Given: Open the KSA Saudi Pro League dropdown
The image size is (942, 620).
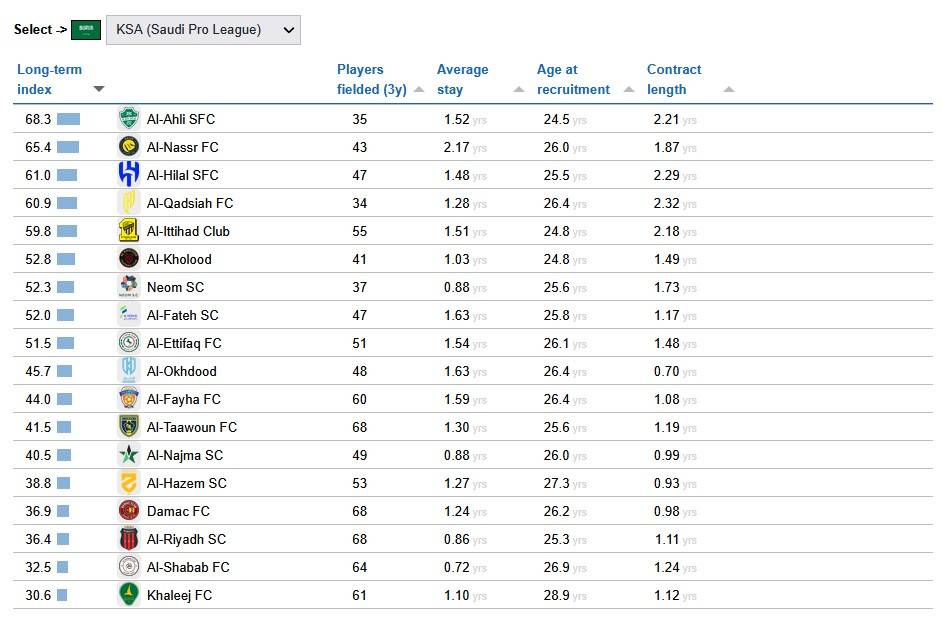Looking at the screenshot, I should 202,30.
